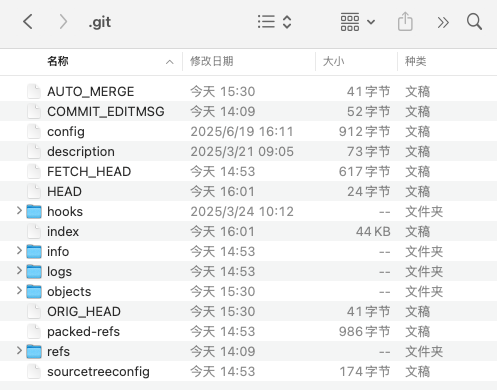Select the objects folder icon
497x390 pixels.
click(34, 292)
